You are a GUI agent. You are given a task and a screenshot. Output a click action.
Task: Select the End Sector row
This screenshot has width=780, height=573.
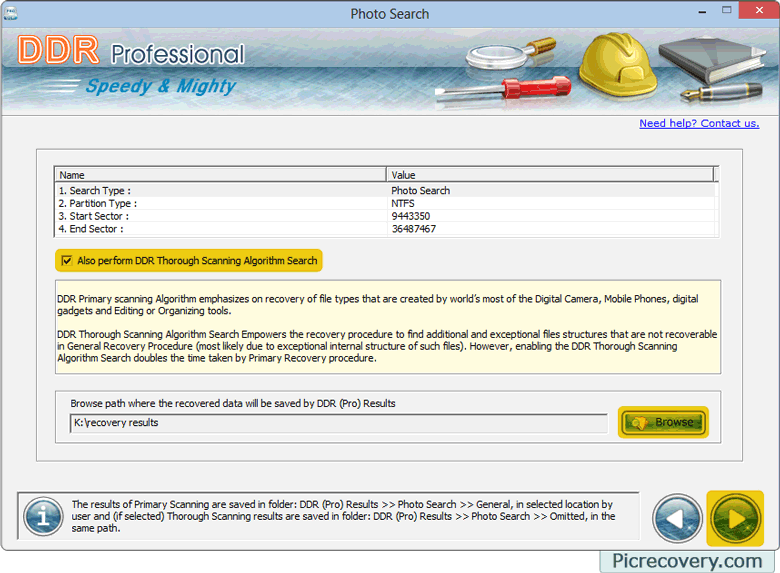(x=386, y=229)
